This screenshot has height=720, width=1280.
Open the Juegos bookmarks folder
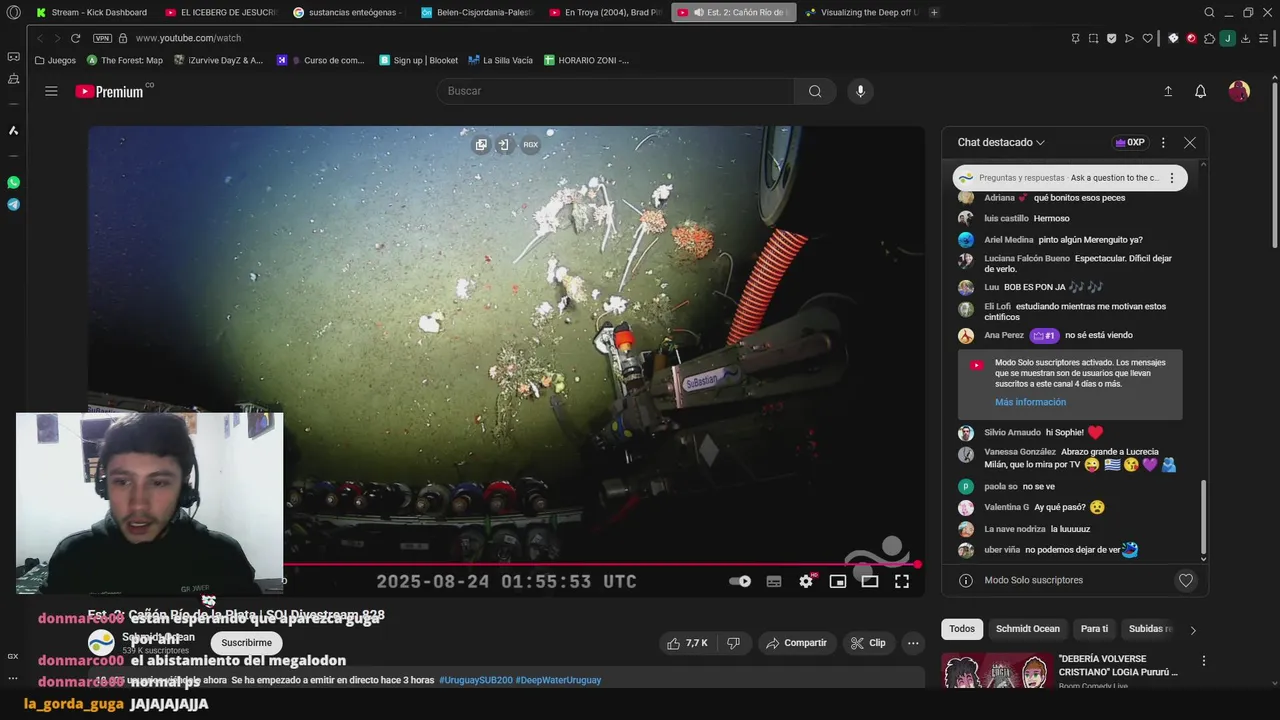[55, 60]
